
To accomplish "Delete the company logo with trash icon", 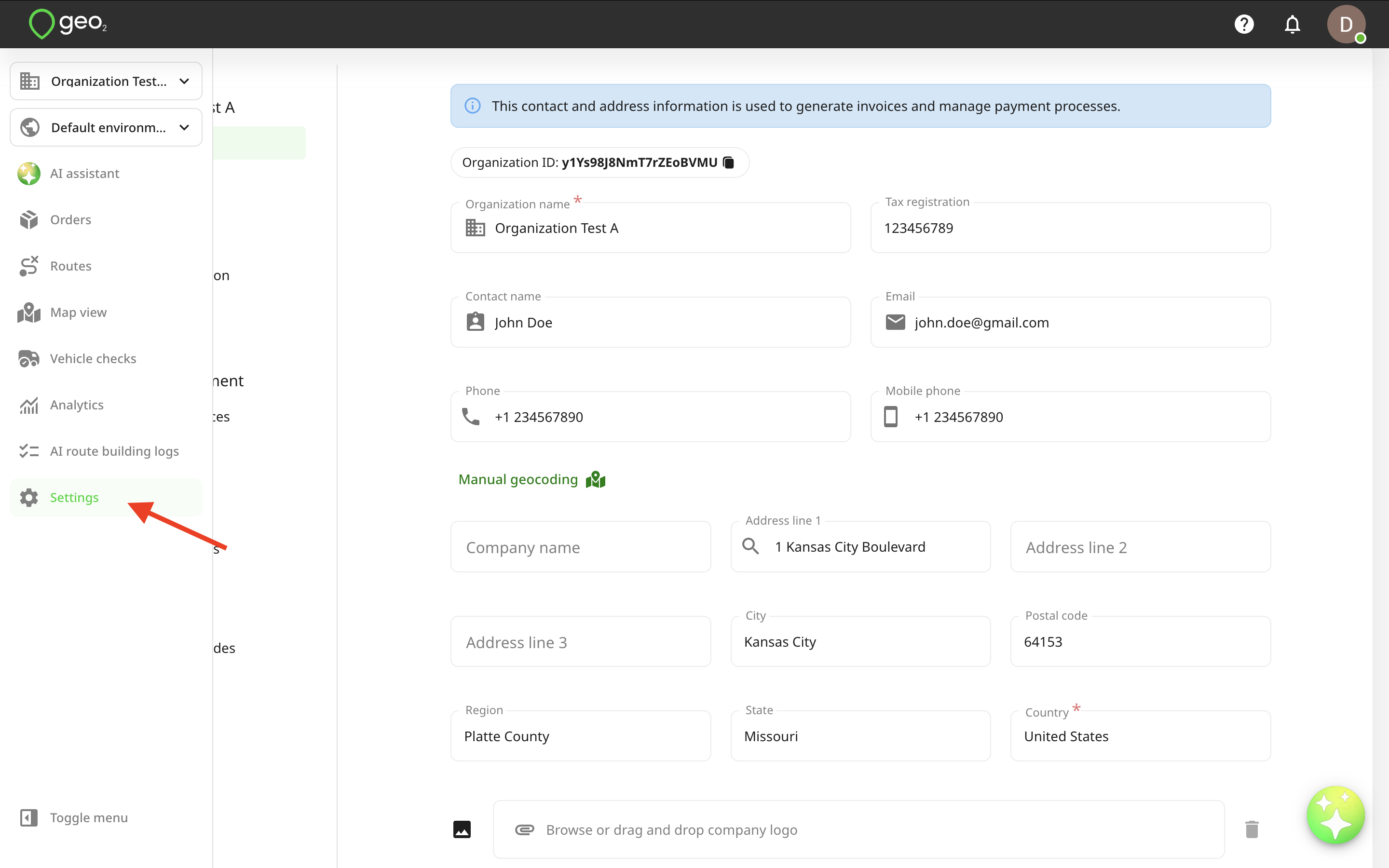I will tap(1252, 829).
